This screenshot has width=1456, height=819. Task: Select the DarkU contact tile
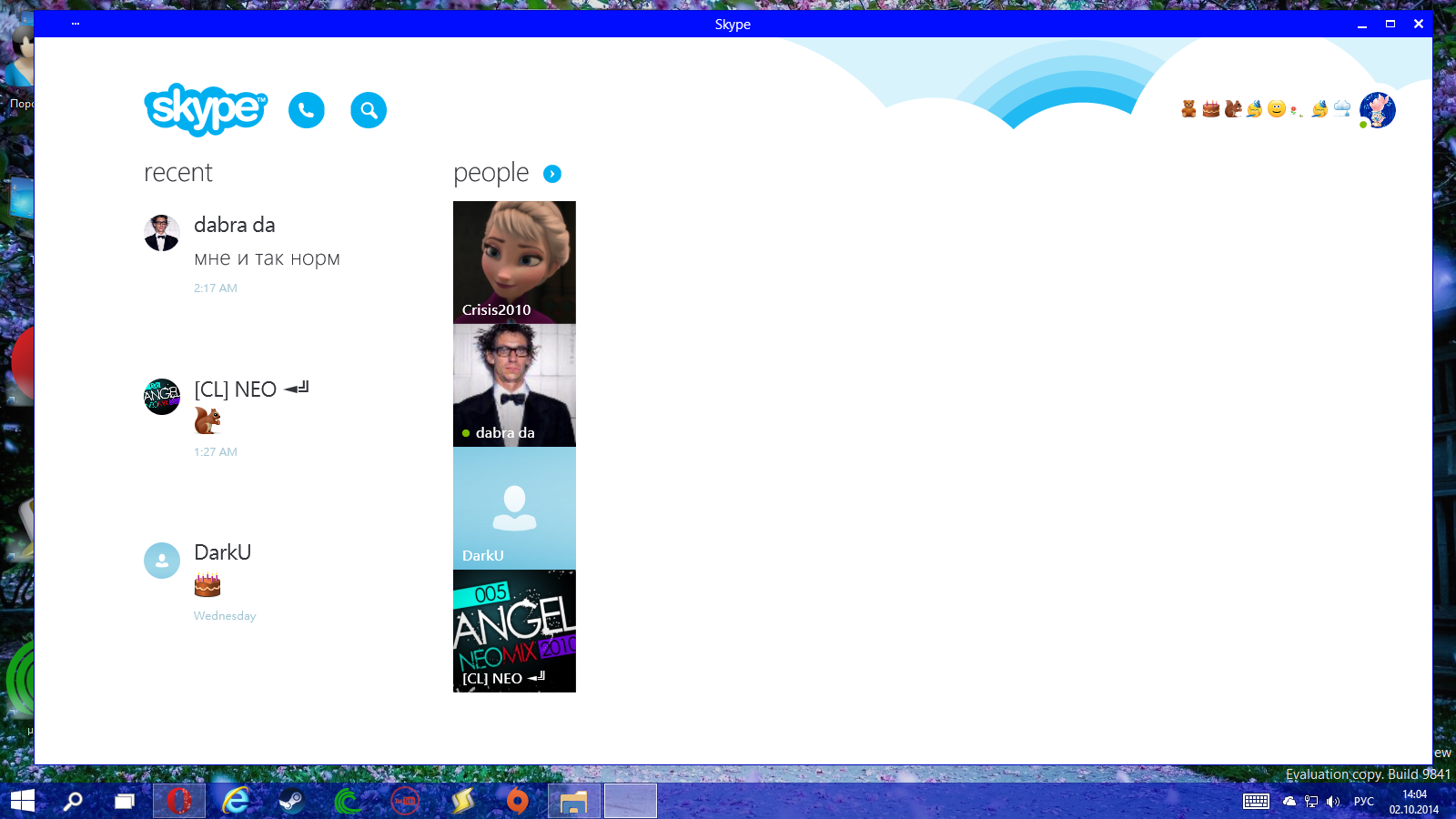514,508
